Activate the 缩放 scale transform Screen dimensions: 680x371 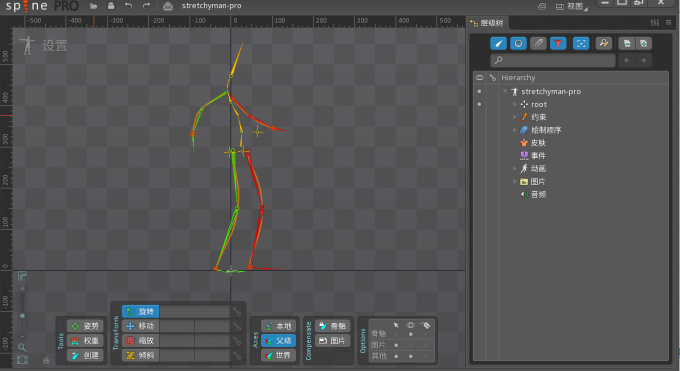click(x=141, y=341)
